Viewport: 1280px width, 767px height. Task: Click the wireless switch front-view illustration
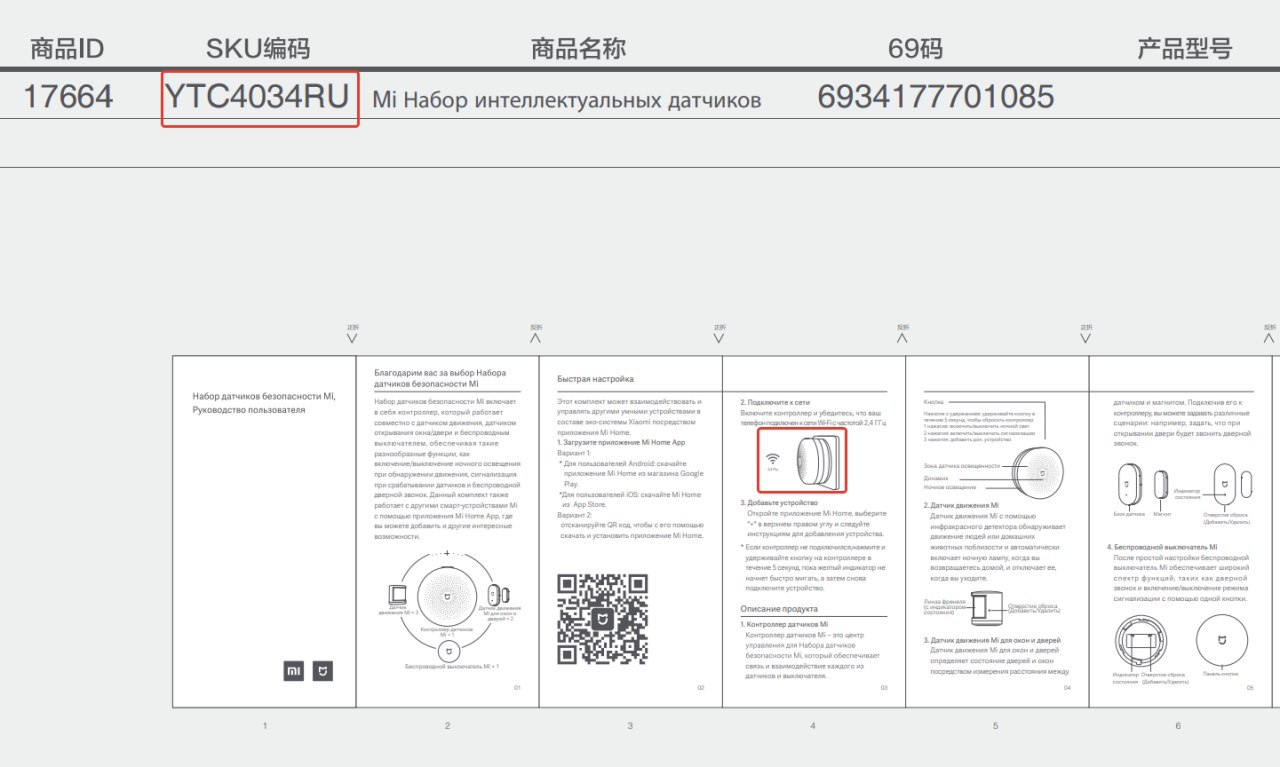click(x=1221, y=642)
